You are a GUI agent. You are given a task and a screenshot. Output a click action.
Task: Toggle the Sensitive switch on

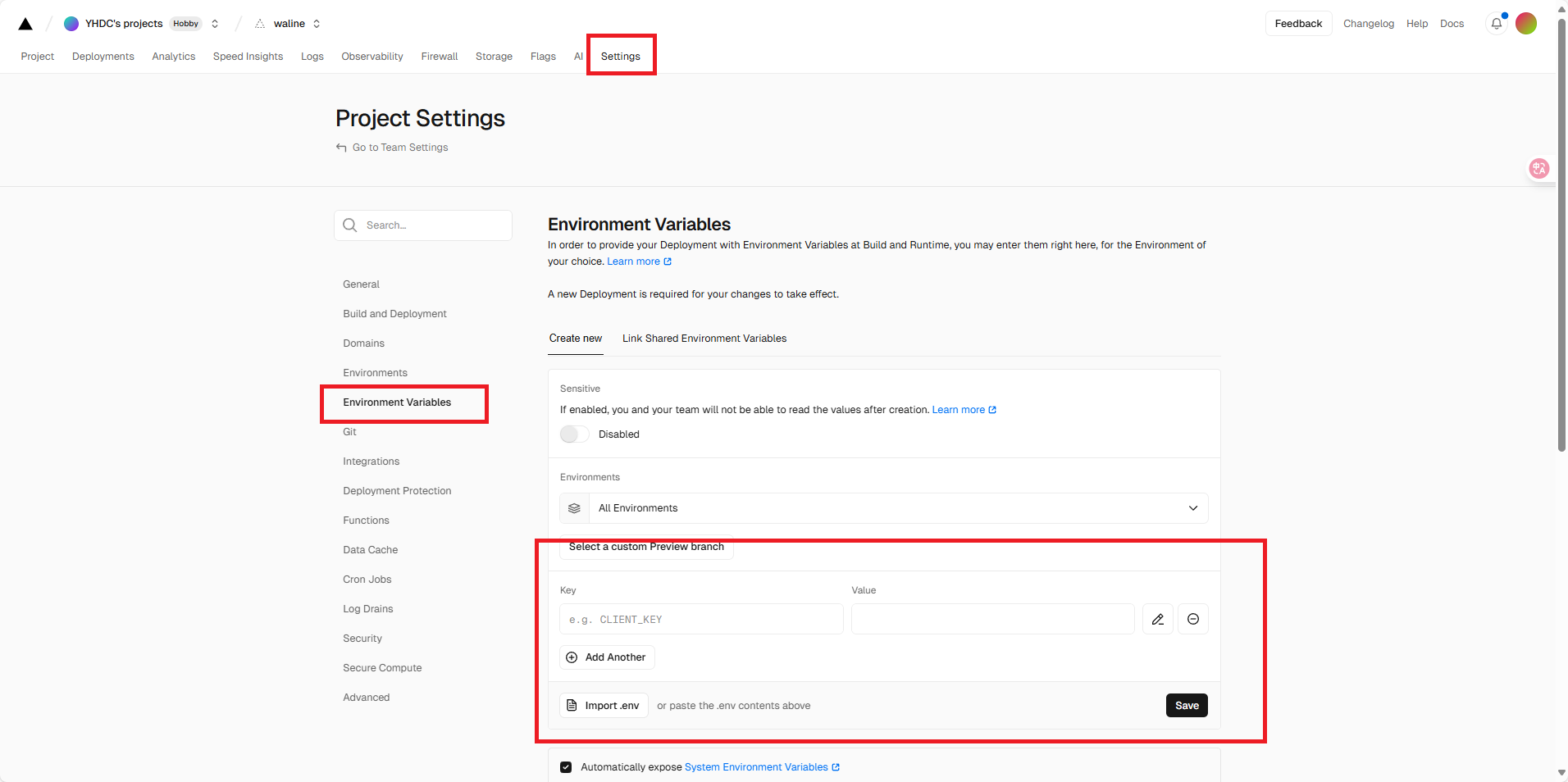click(574, 434)
